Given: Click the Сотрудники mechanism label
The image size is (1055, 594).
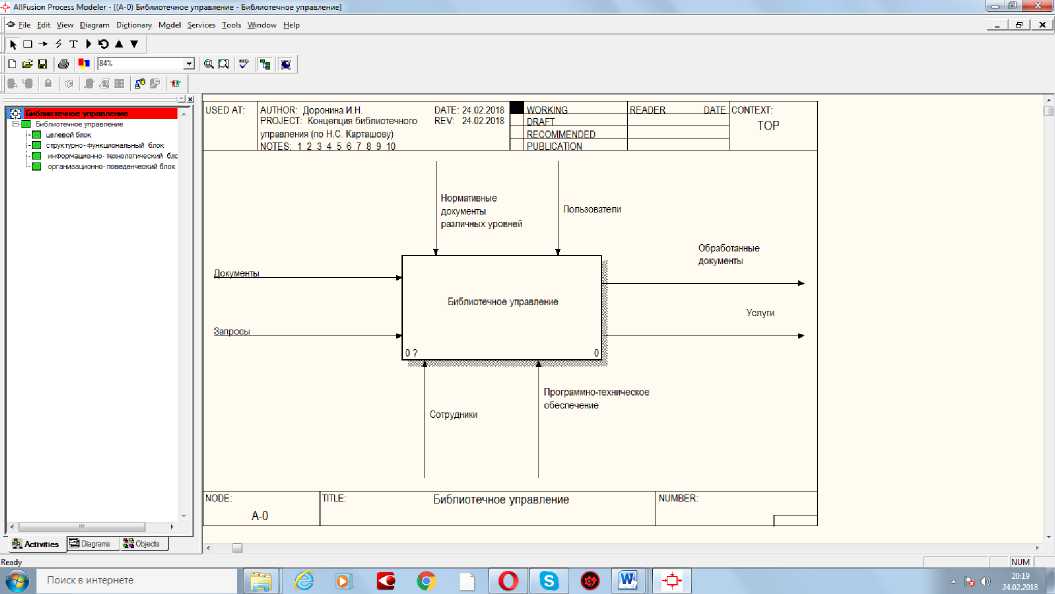Looking at the screenshot, I should coord(453,414).
